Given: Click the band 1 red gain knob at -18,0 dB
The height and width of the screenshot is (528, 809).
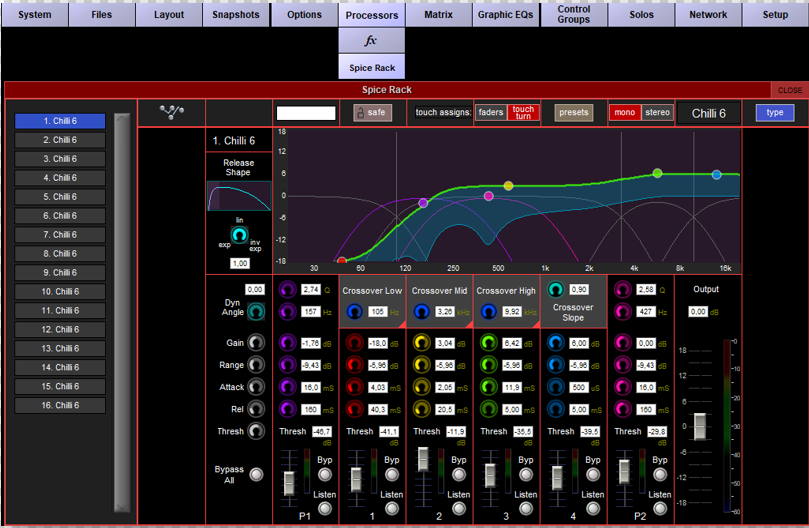Looking at the screenshot, I should (354, 343).
